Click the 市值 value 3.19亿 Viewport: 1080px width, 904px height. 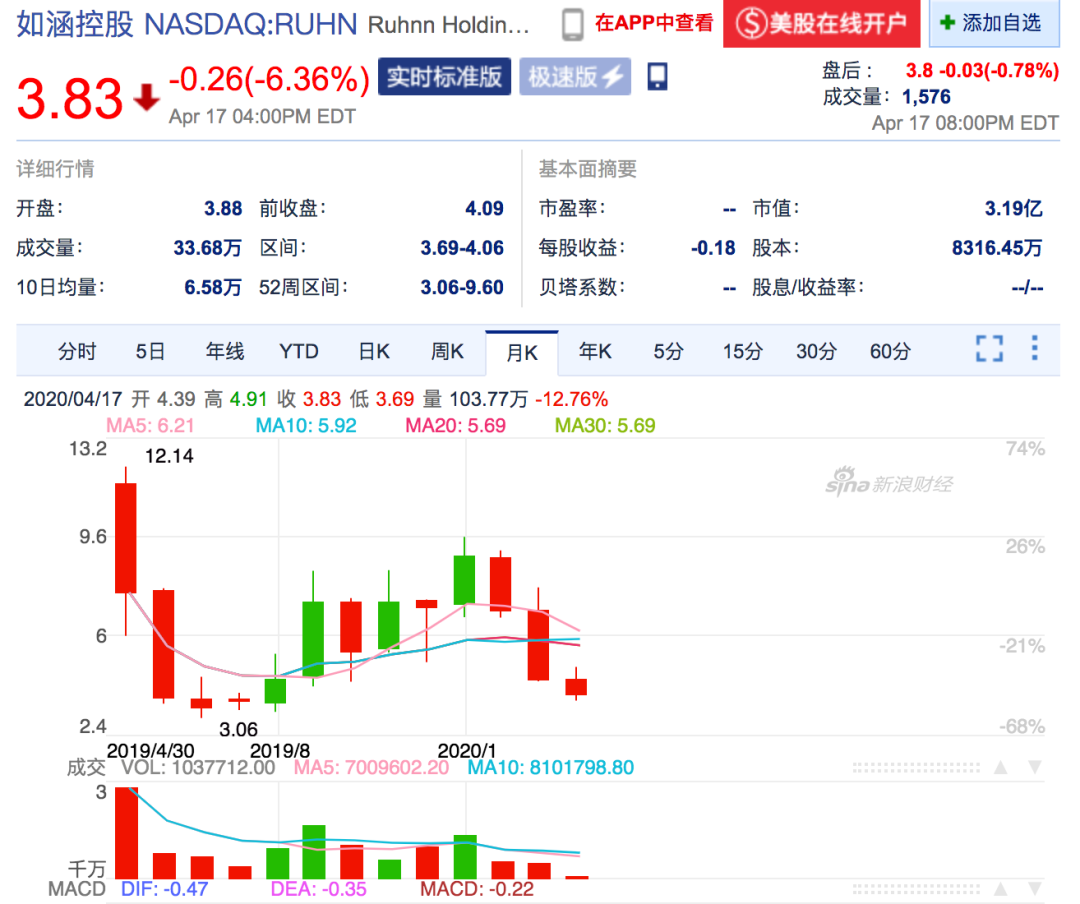point(1013,208)
